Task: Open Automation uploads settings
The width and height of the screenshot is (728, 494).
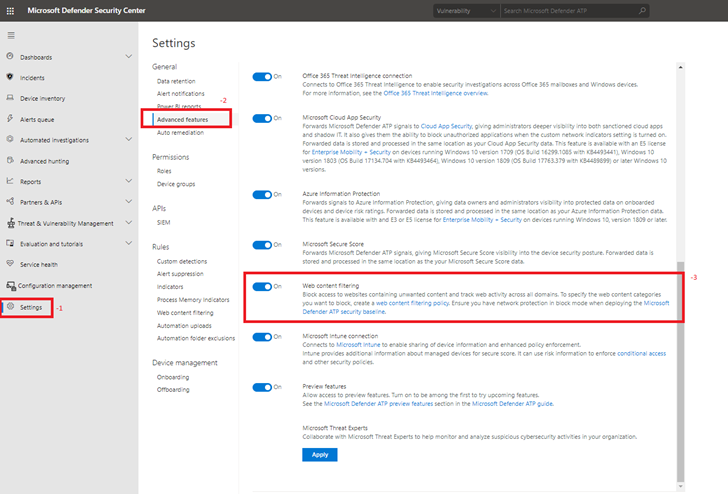Action: pos(184,326)
